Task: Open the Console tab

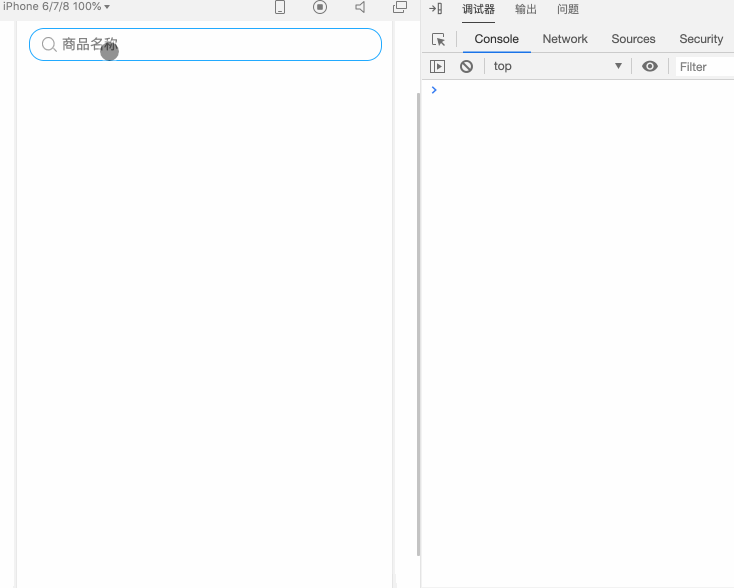Action: pyautogui.click(x=497, y=39)
